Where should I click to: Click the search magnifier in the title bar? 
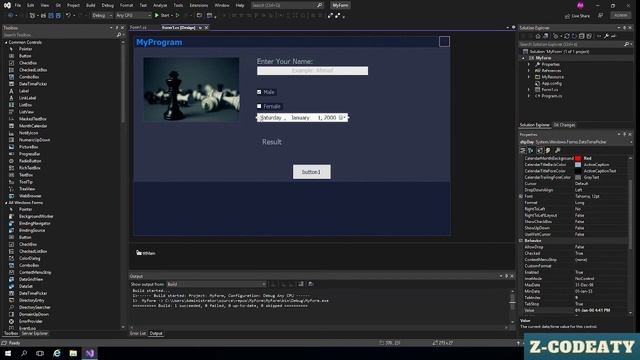point(320,5)
